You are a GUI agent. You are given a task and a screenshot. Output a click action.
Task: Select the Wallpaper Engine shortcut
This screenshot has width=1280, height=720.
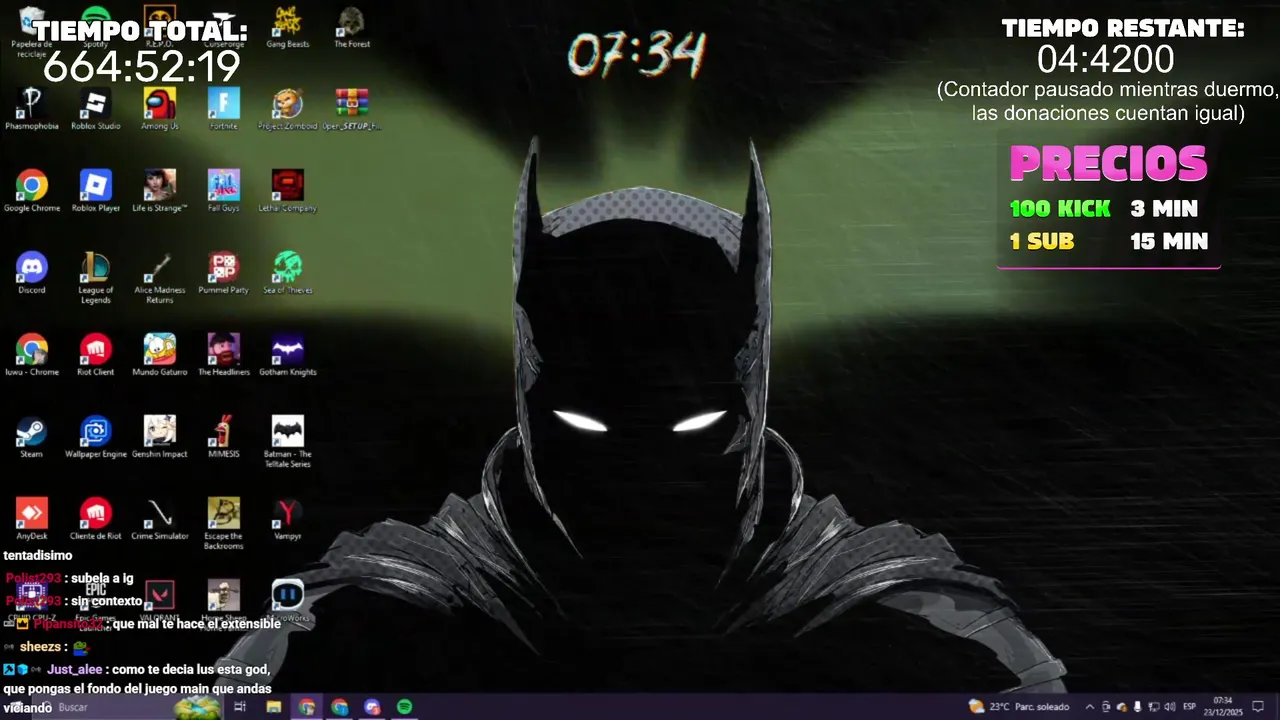96,437
